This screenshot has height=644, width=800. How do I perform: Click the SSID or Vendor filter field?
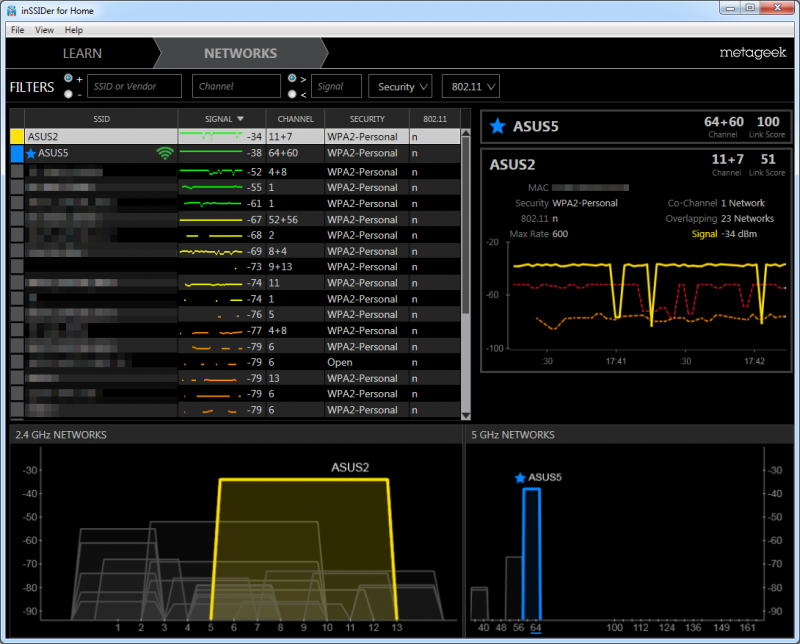pyautogui.click(x=135, y=86)
